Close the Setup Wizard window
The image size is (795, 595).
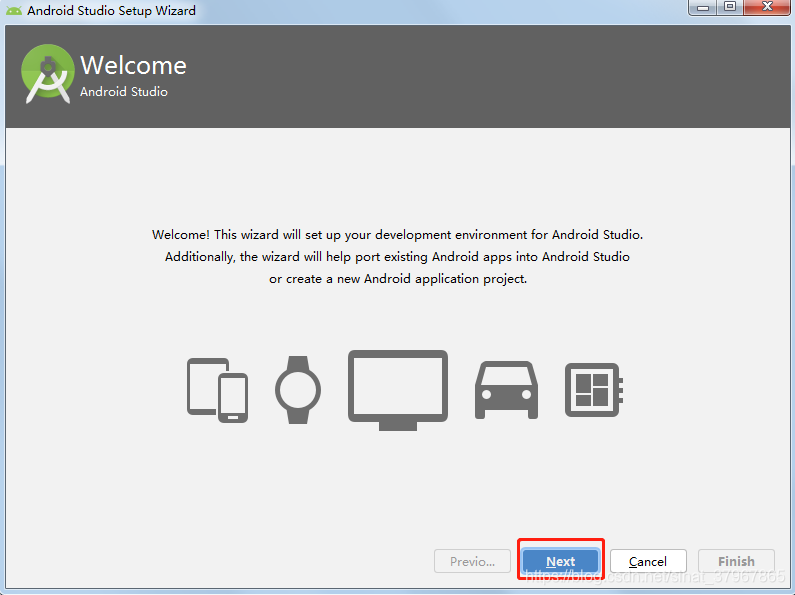pyautogui.click(x=767, y=7)
